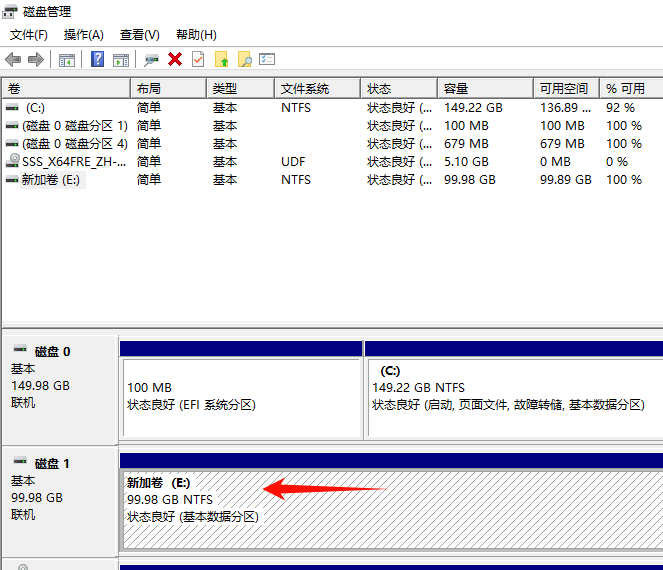Select the (C:) volume row
Image resolution: width=663 pixels, height=570 pixels.
[x=333, y=108]
